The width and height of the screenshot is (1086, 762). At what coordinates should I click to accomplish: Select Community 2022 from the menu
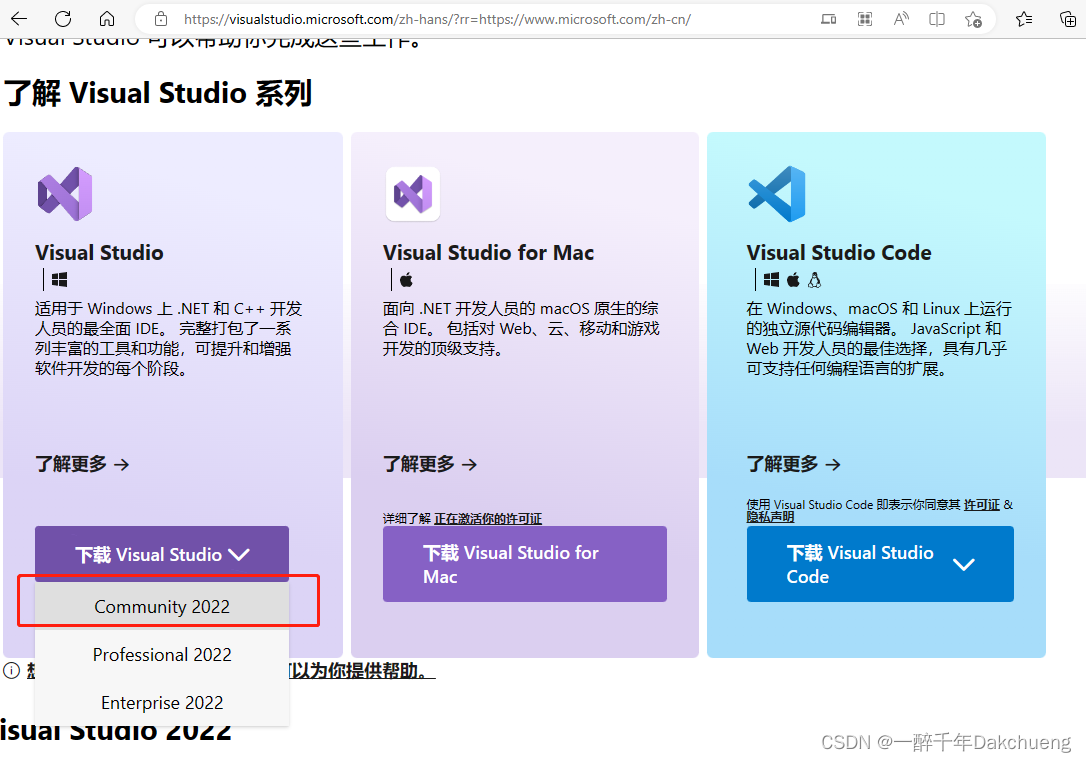click(162, 606)
